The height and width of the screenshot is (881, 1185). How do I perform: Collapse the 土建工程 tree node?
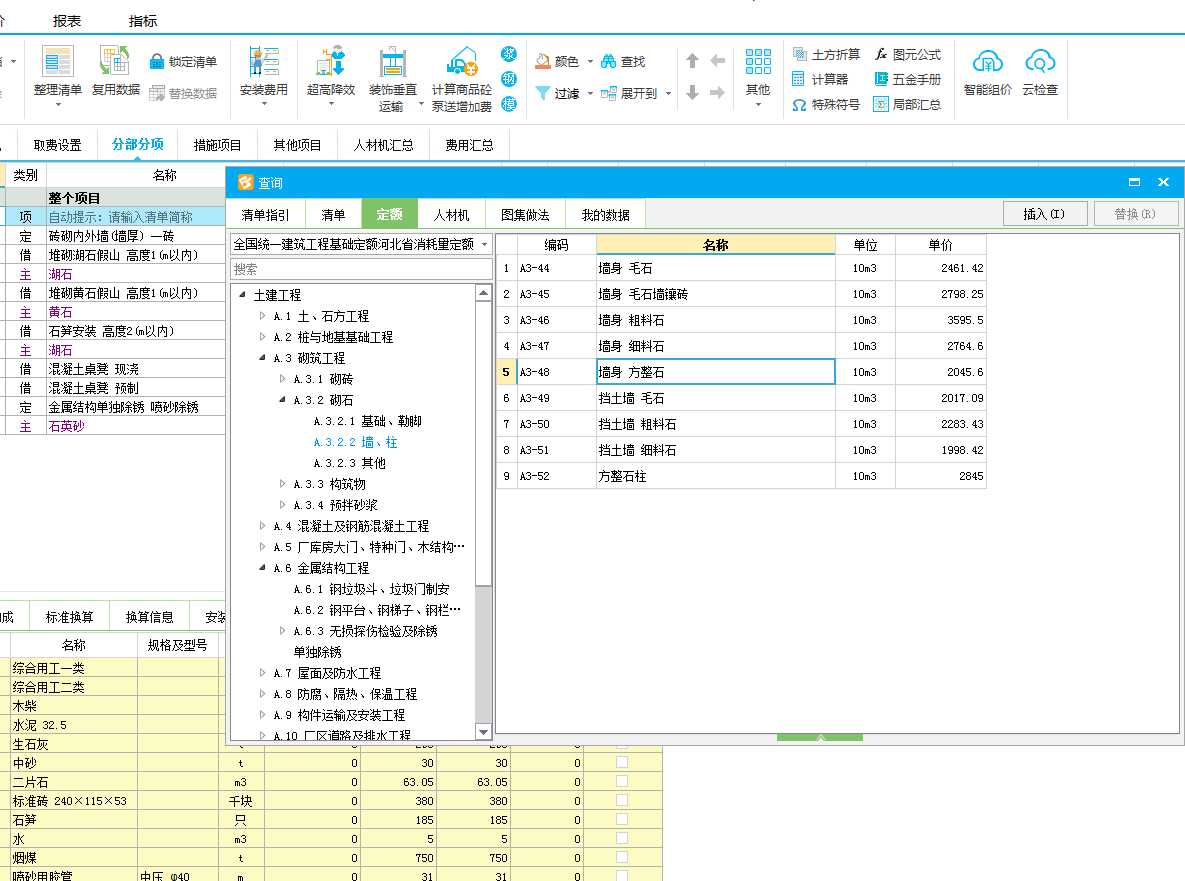[242, 295]
